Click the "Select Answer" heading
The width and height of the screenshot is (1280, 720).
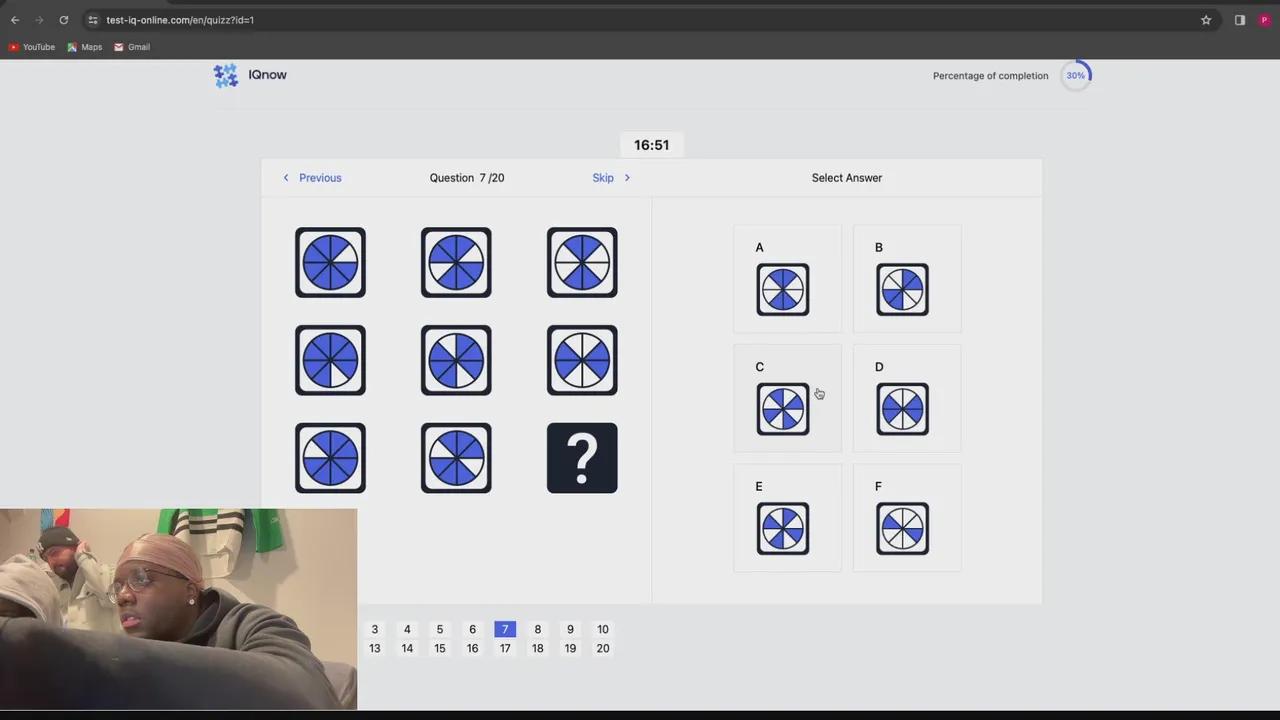pyautogui.click(x=847, y=178)
